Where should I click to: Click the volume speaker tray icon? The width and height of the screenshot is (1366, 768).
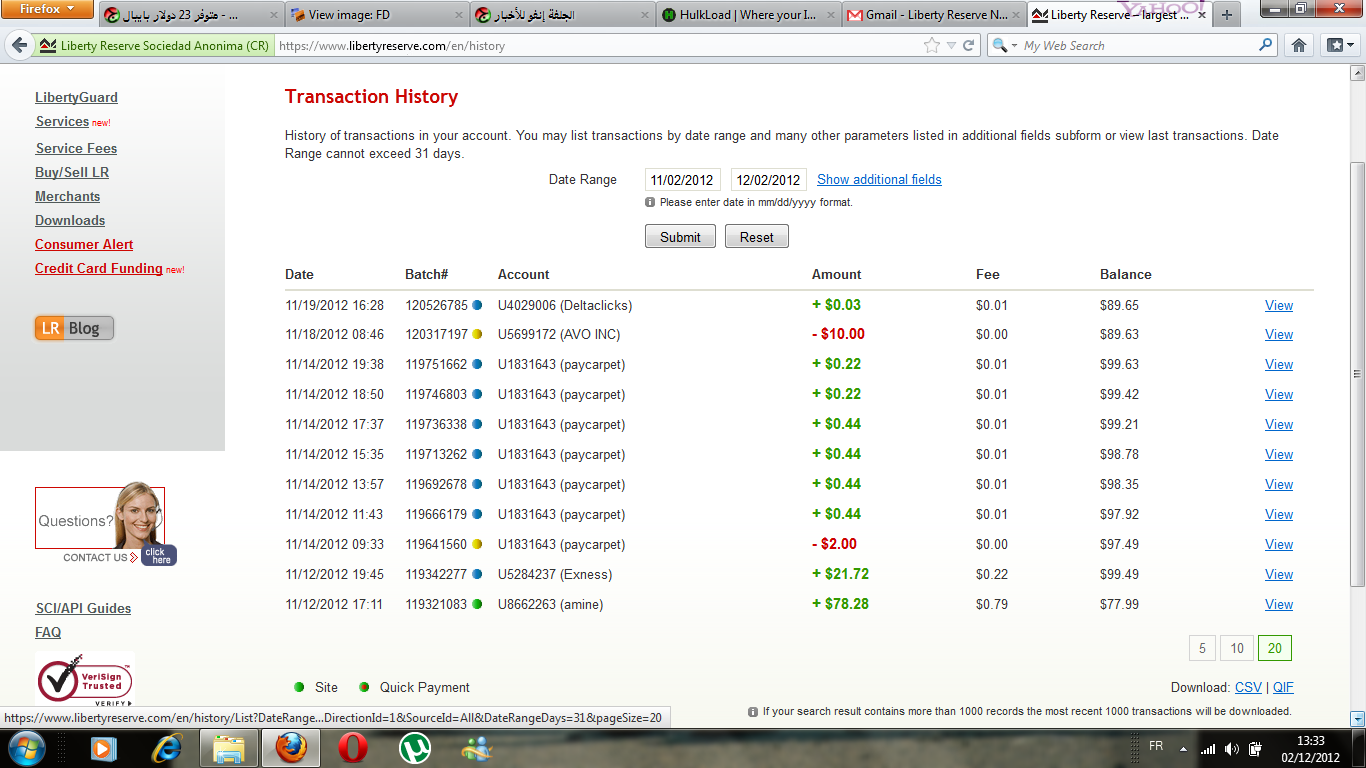tap(1231, 748)
